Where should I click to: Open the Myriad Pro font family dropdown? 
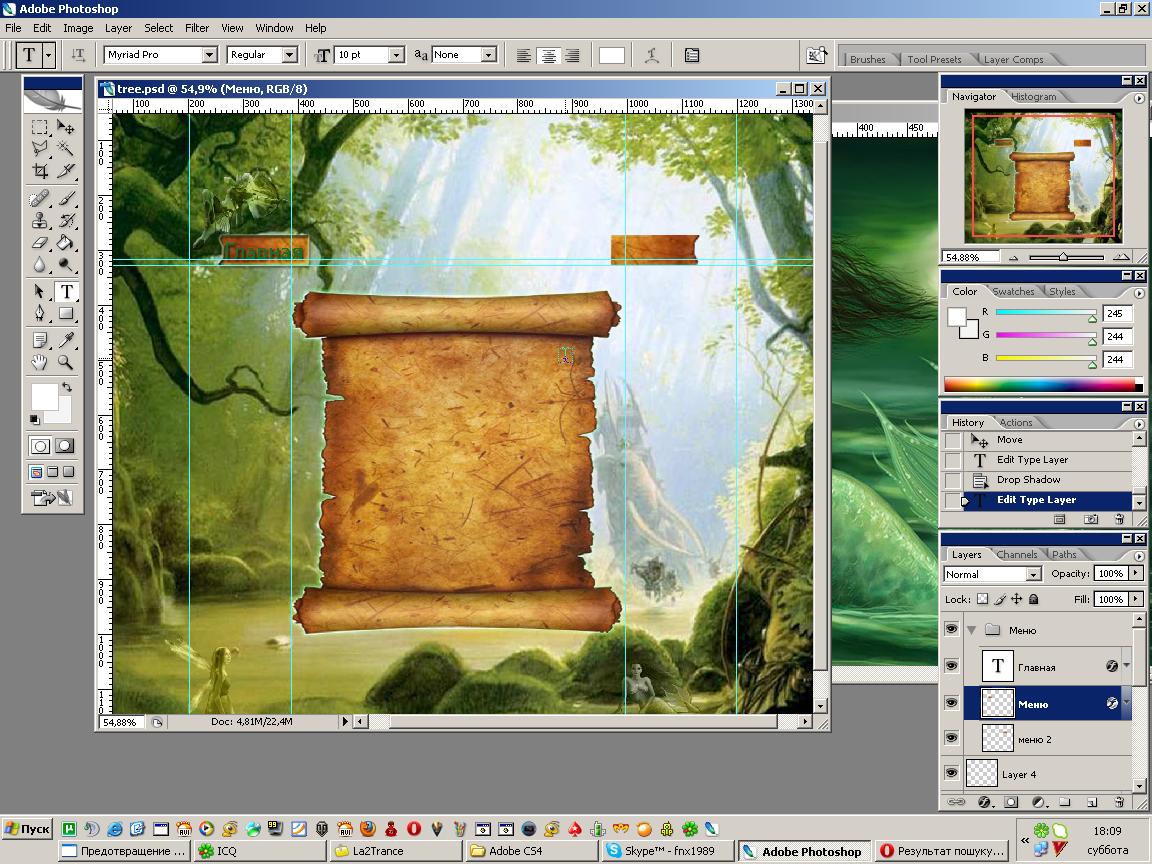pyautogui.click(x=209, y=55)
